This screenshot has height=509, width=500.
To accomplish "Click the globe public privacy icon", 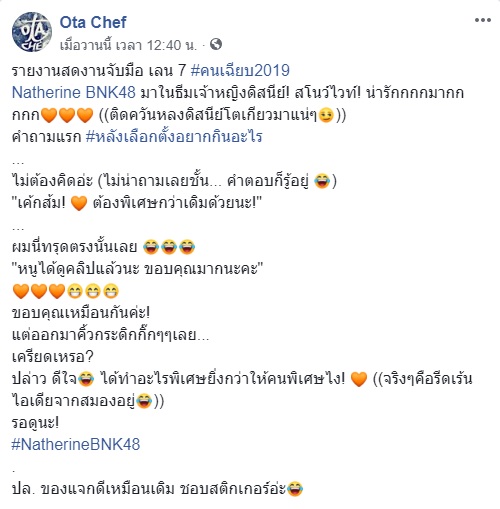I will (x=216, y=44).
